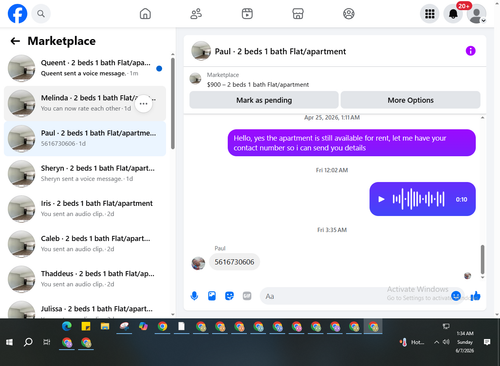Click the message bubble 5616730606
Viewport: 500px width, 366px height.
coord(234,262)
